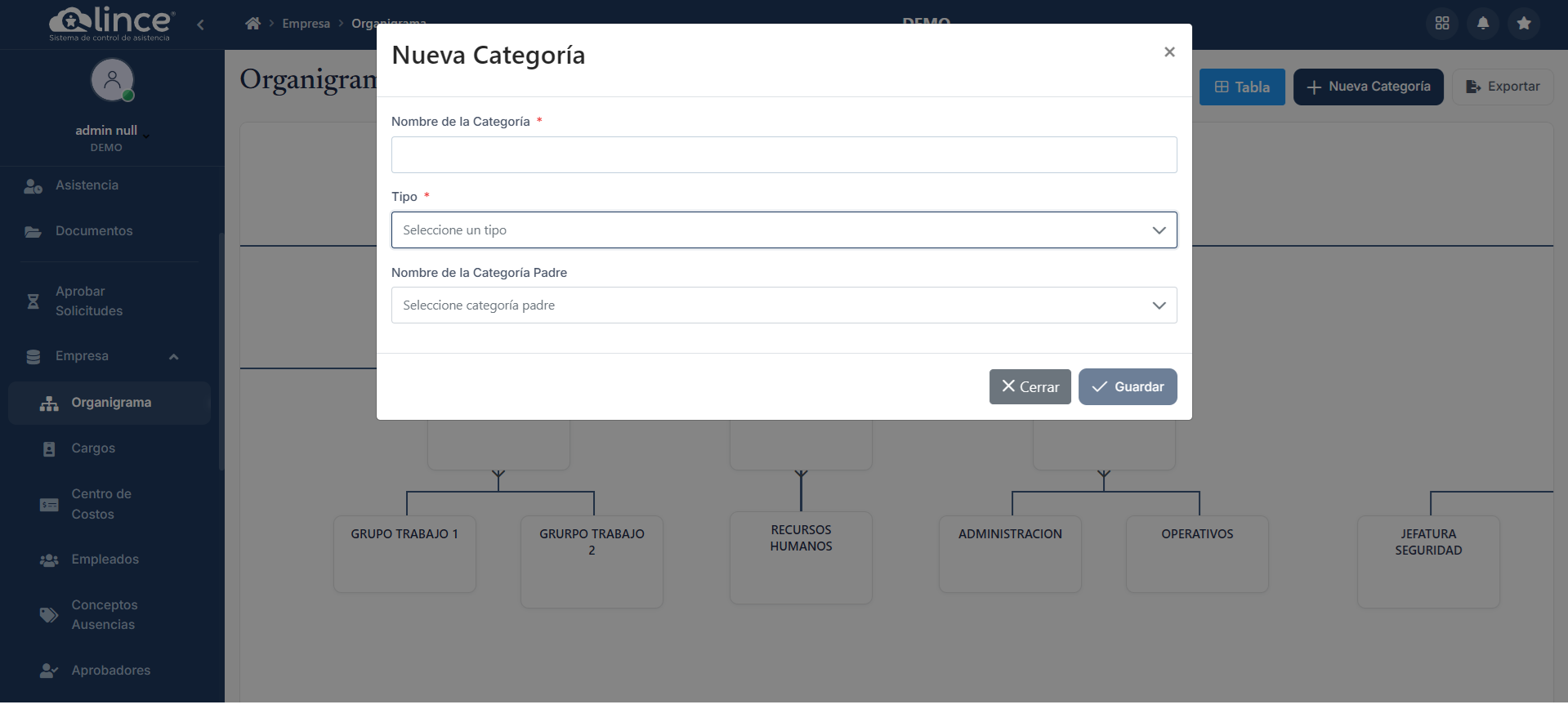Switch to Tabla view
Viewport: 1568px width, 709px height.
point(1241,87)
